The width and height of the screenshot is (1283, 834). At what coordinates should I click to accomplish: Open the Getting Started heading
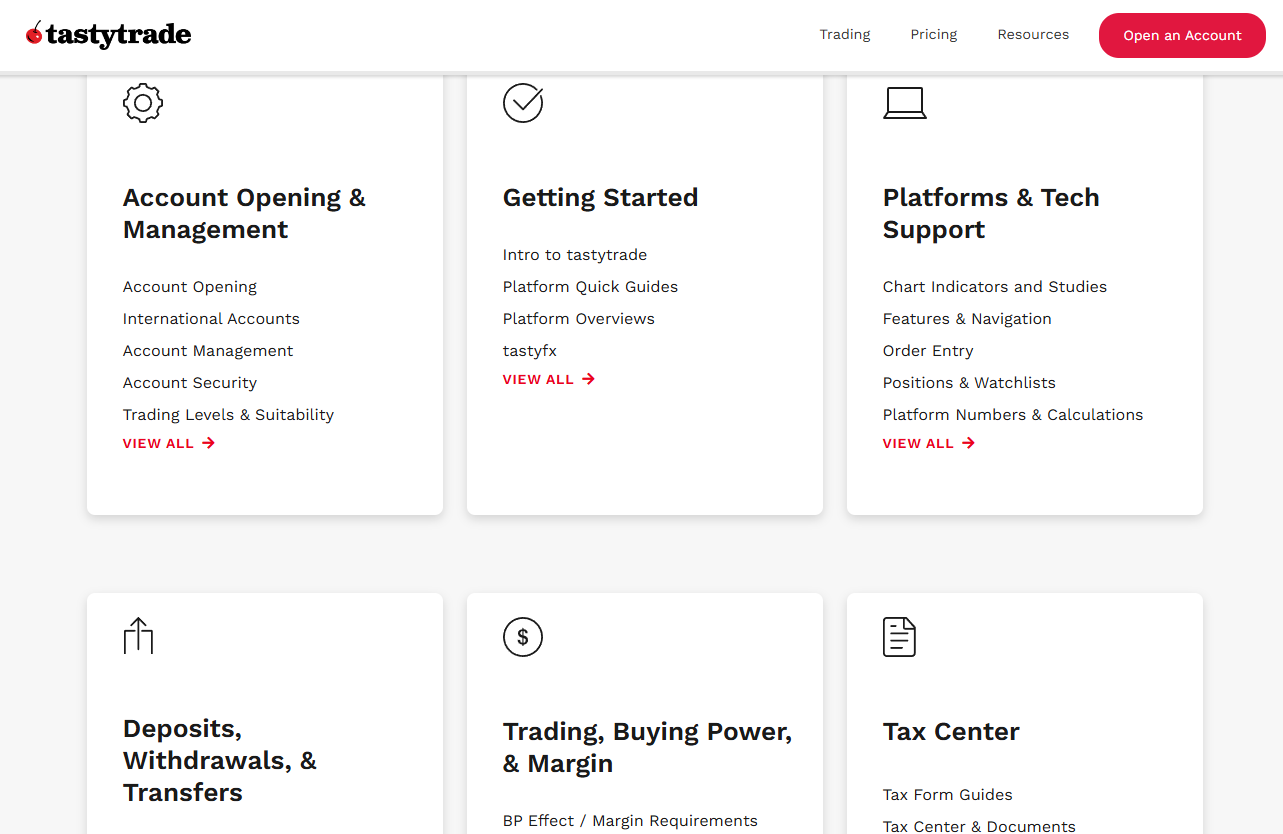coord(600,197)
